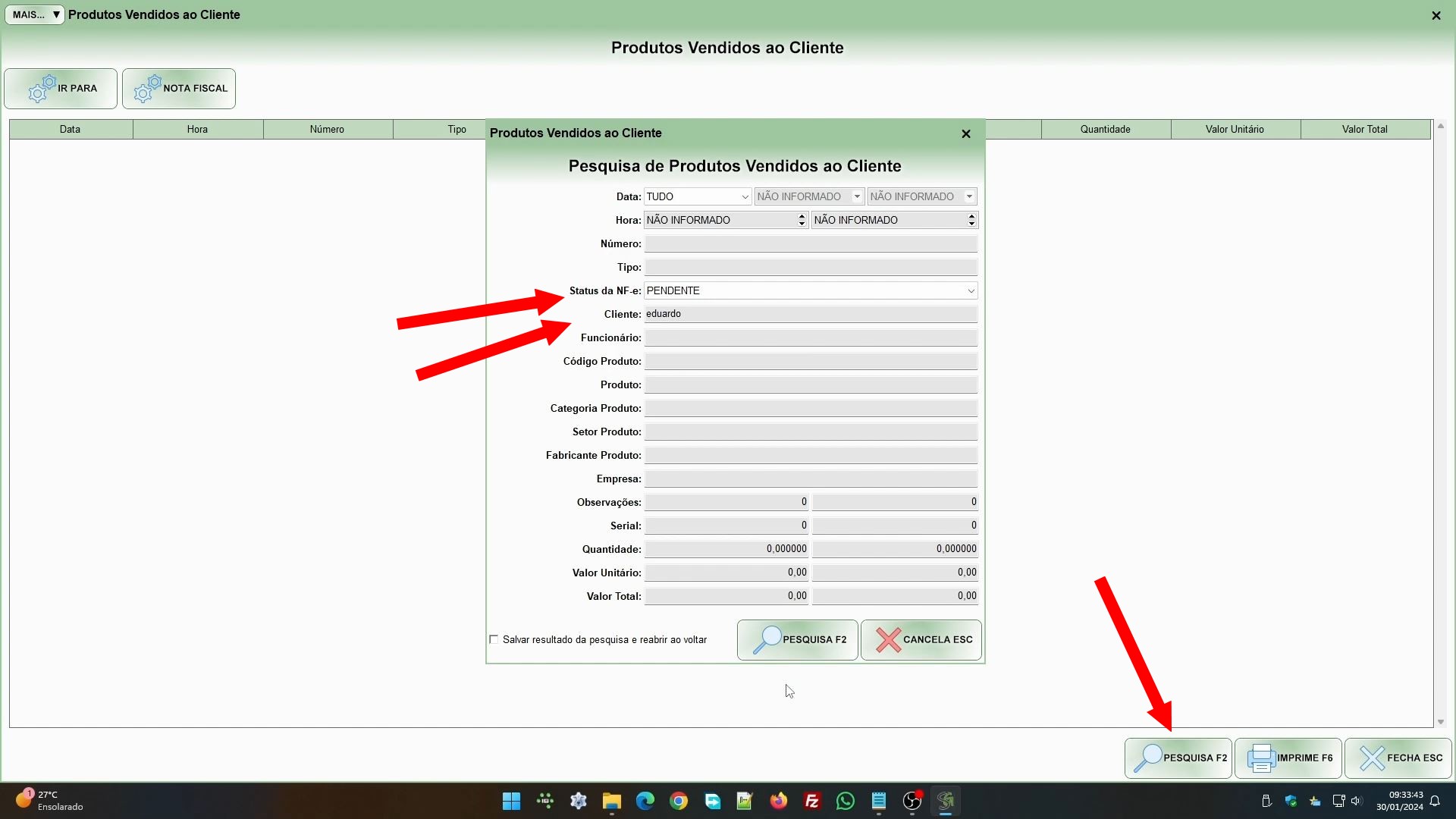
Task: Click the Funcionário input field
Action: coord(810,338)
